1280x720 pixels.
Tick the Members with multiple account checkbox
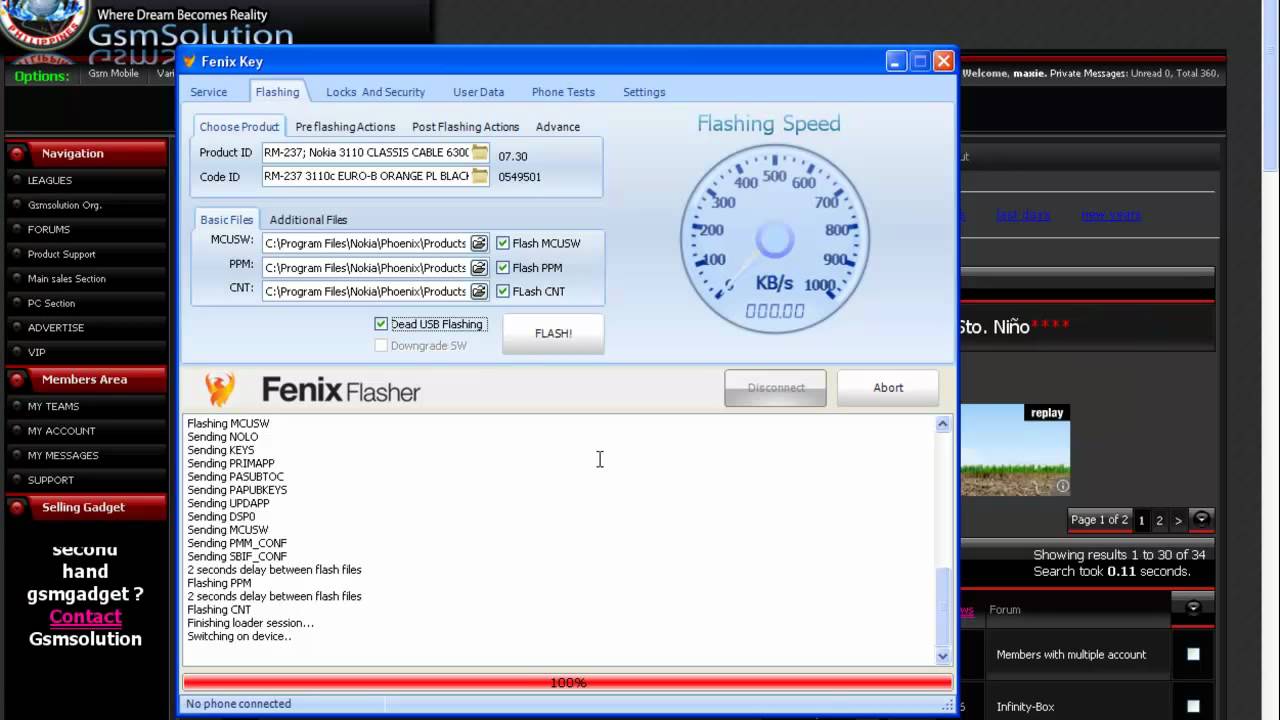1193,654
